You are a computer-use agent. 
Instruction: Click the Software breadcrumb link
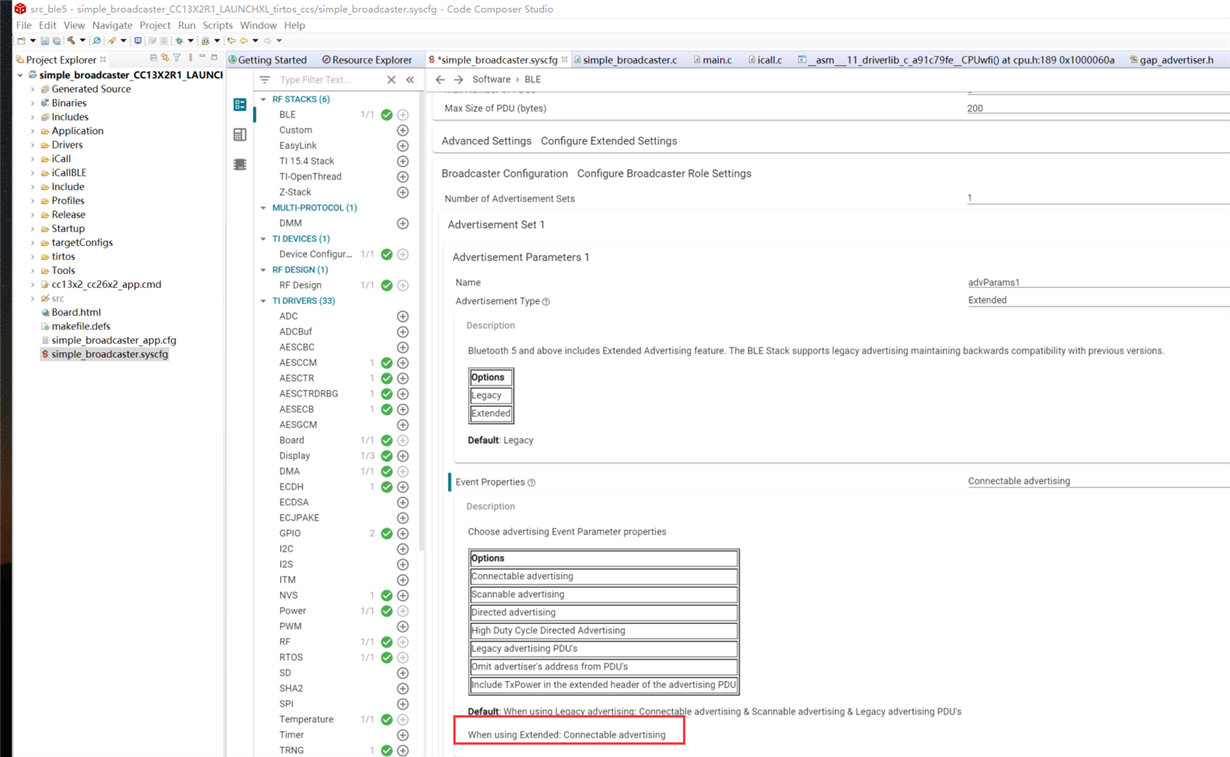point(491,79)
